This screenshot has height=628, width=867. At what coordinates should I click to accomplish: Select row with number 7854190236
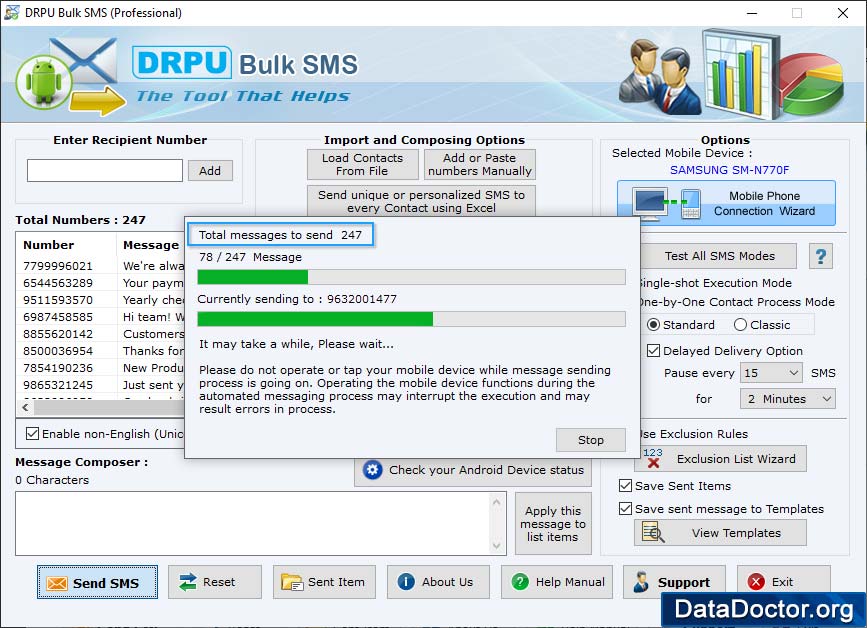pyautogui.click(x=102, y=368)
